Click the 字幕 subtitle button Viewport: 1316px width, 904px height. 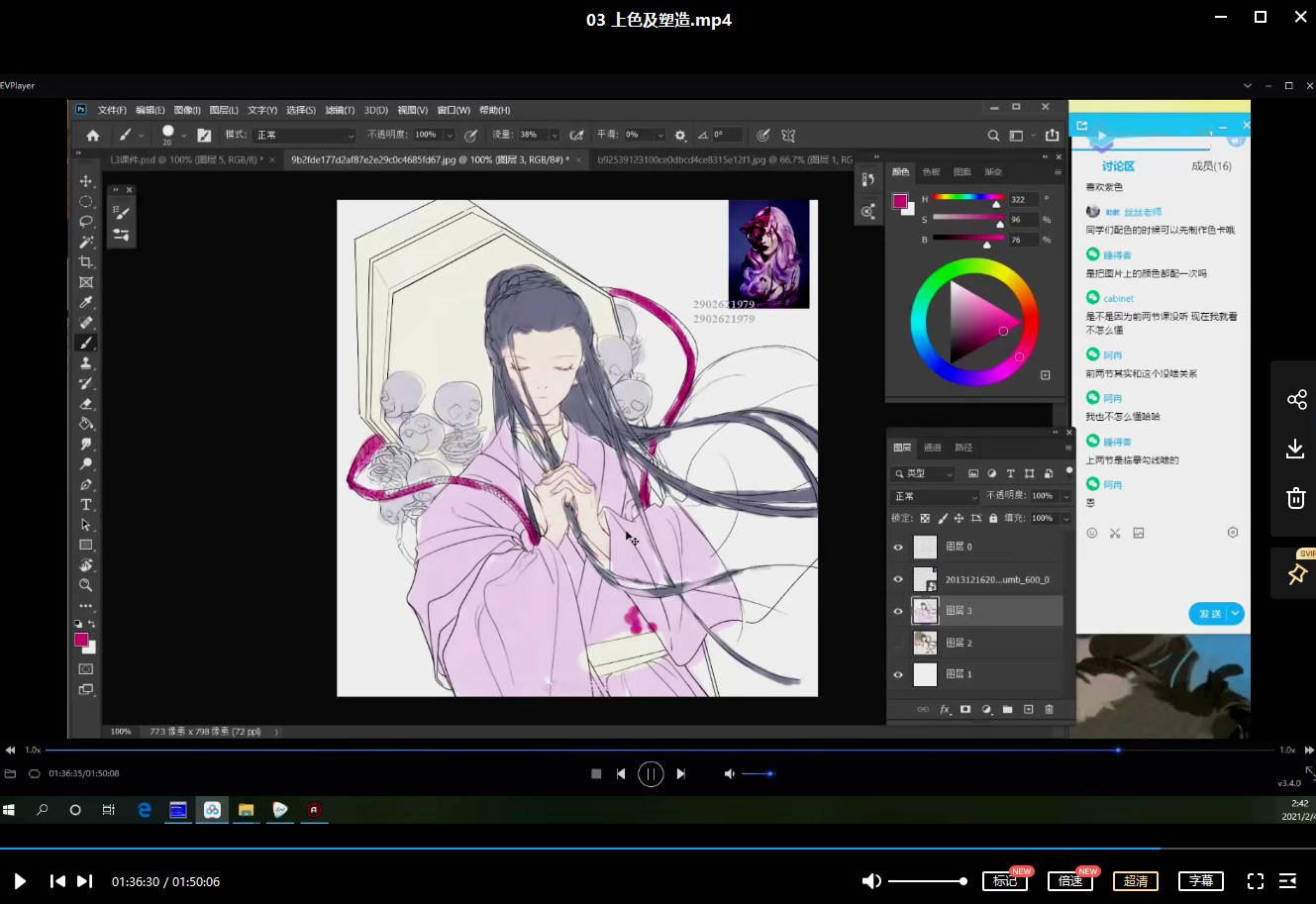[x=1200, y=881]
